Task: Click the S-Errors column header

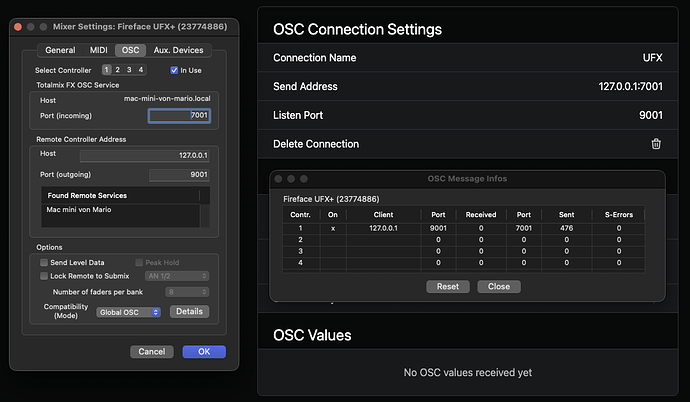Action: pyautogui.click(x=619, y=215)
